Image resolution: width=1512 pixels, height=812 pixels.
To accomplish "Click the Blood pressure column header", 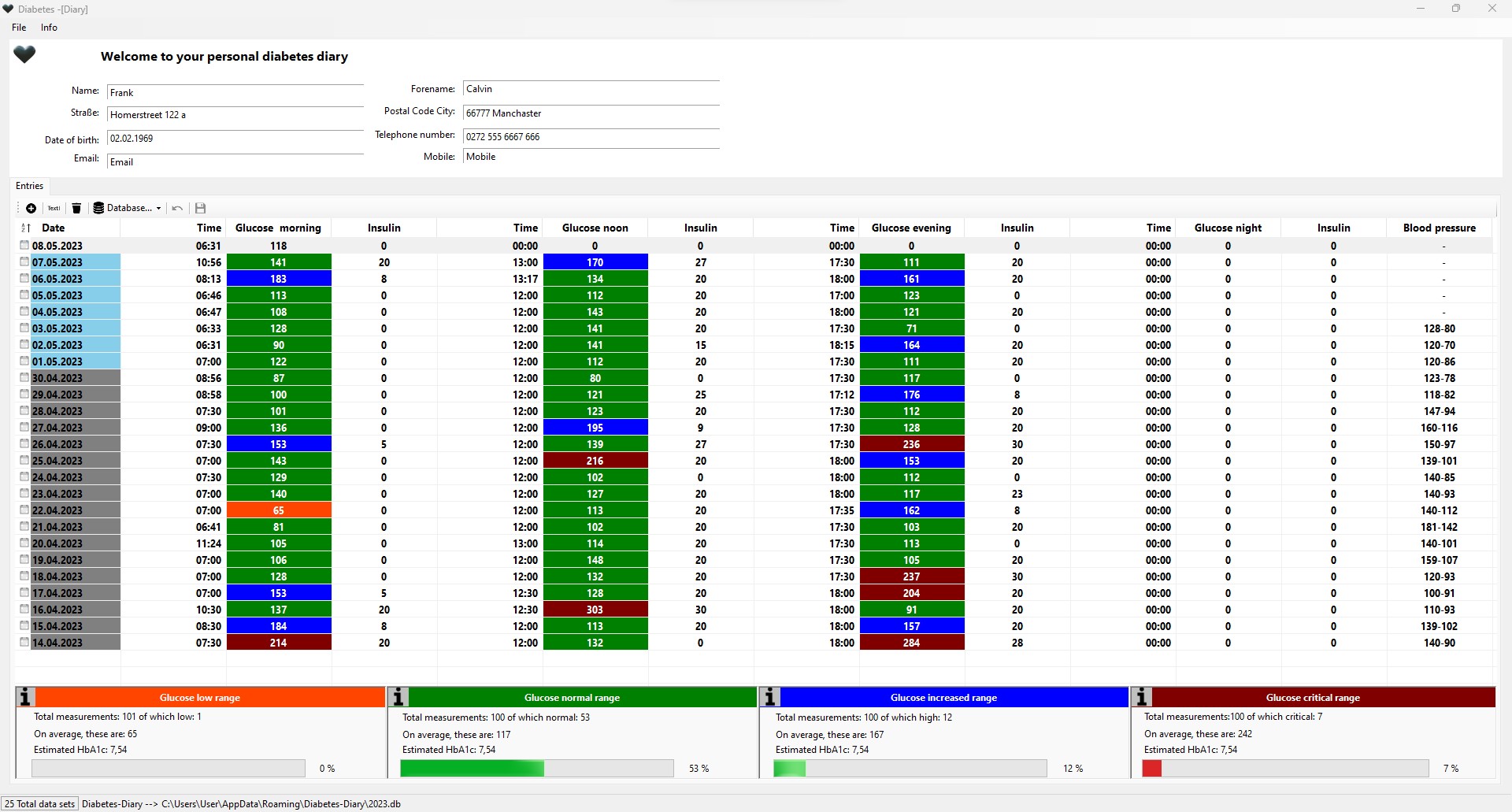I will tap(1440, 228).
